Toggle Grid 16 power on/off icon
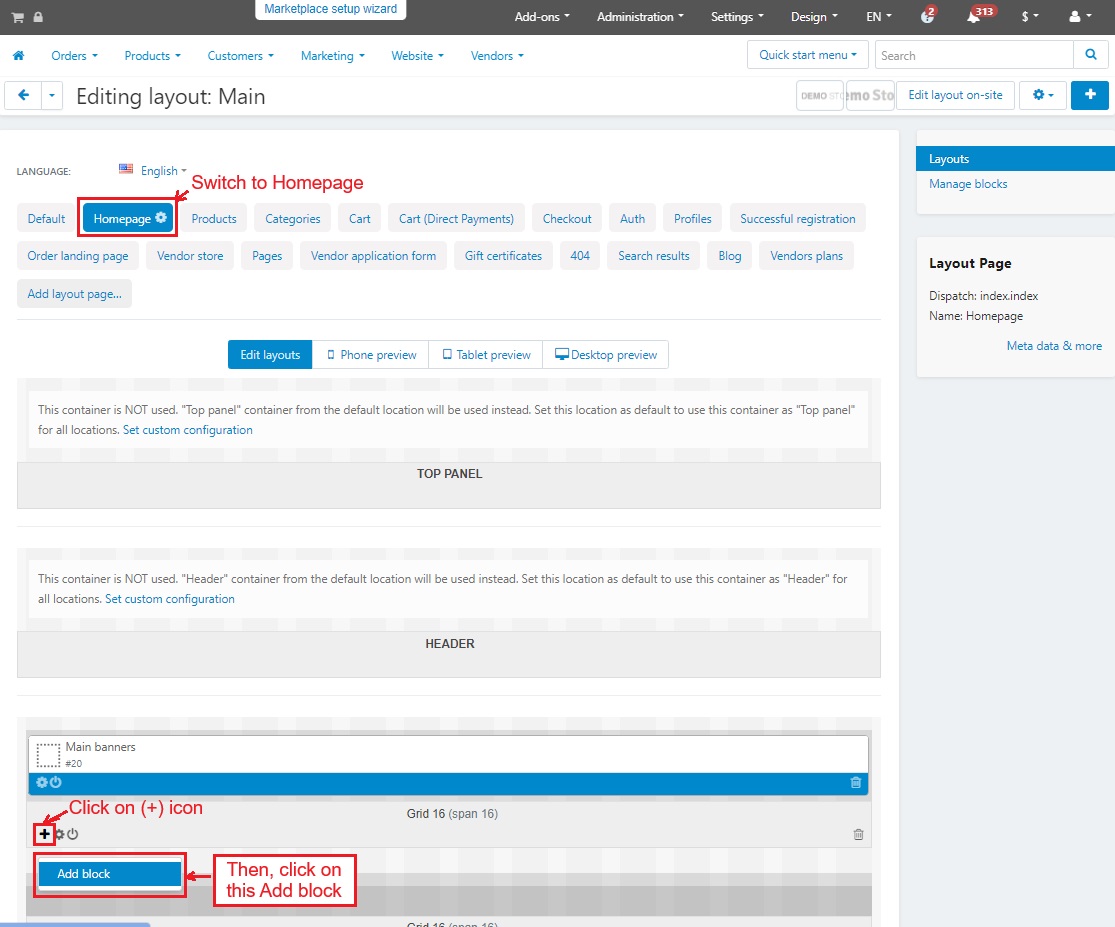This screenshot has width=1115, height=927. (72, 834)
